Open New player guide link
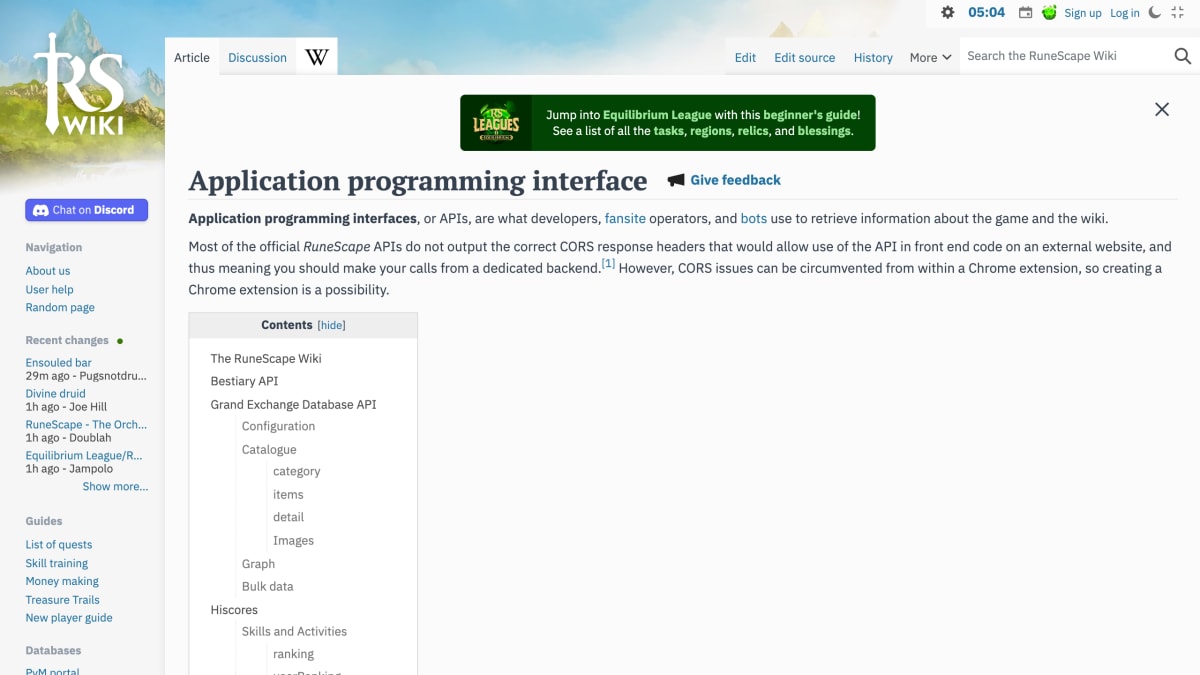The width and height of the screenshot is (1200, 675). [69, 618]
